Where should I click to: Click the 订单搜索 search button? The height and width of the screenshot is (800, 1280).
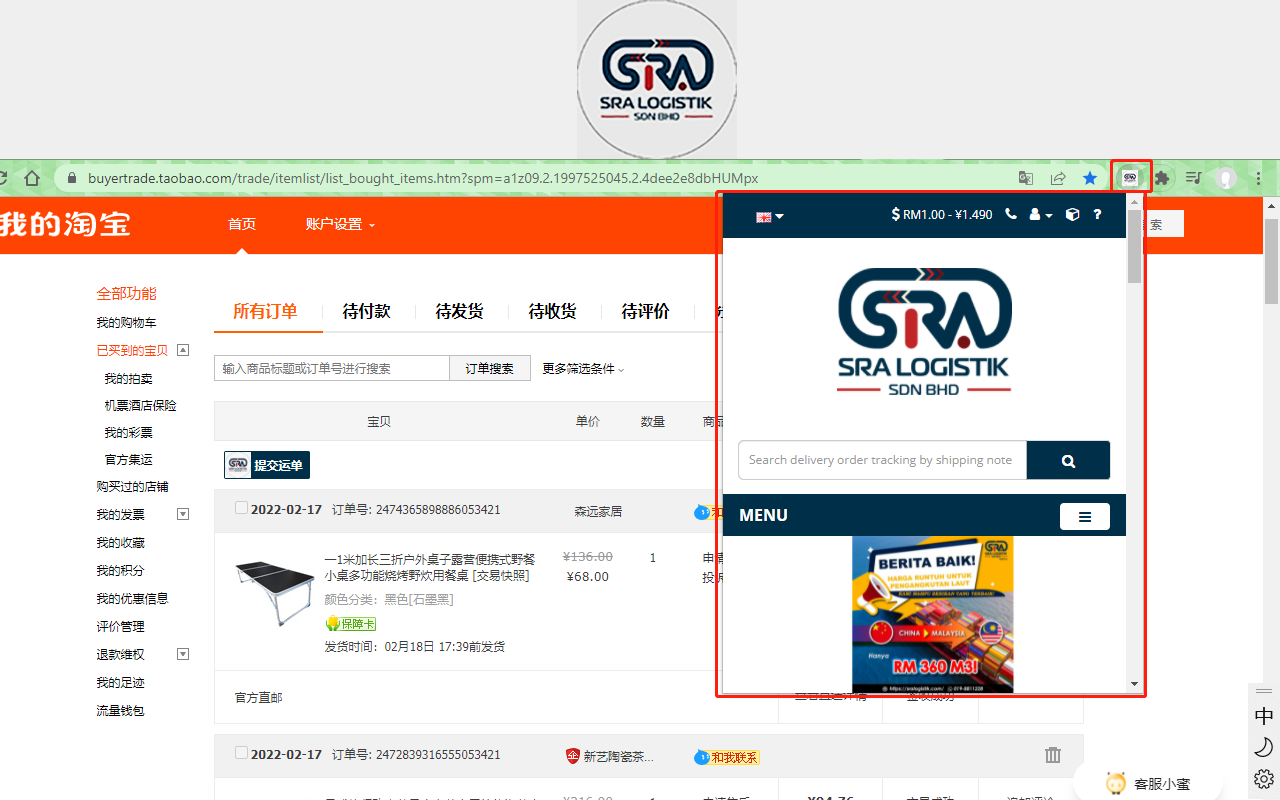coord(489,368)
